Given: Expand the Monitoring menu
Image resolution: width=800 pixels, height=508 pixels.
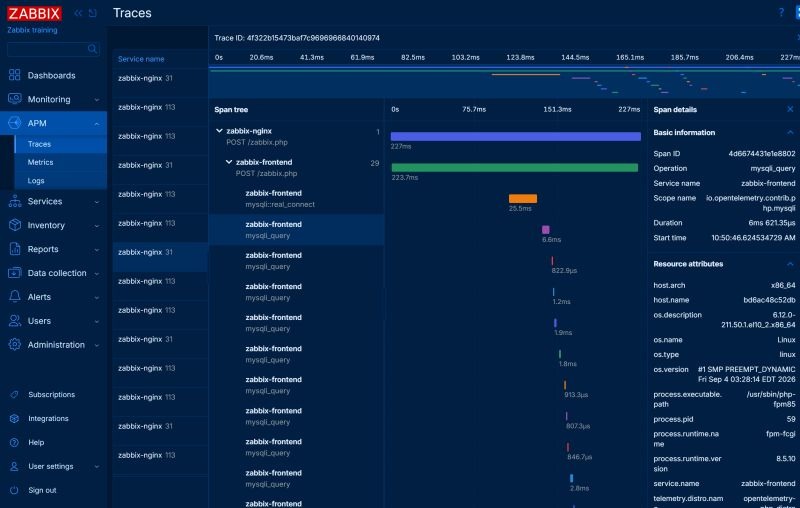Looking at the screenshot, I should coord(97,99).
